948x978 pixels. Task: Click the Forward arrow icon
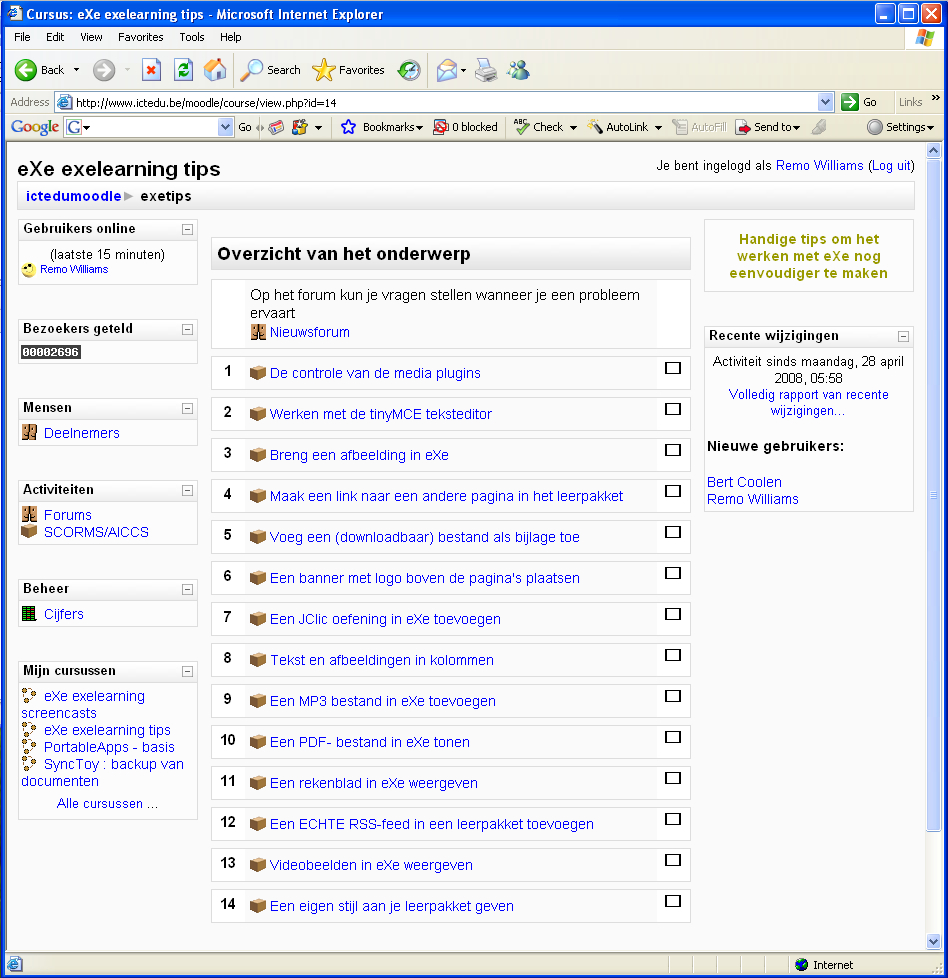click(x=104, y=70)
